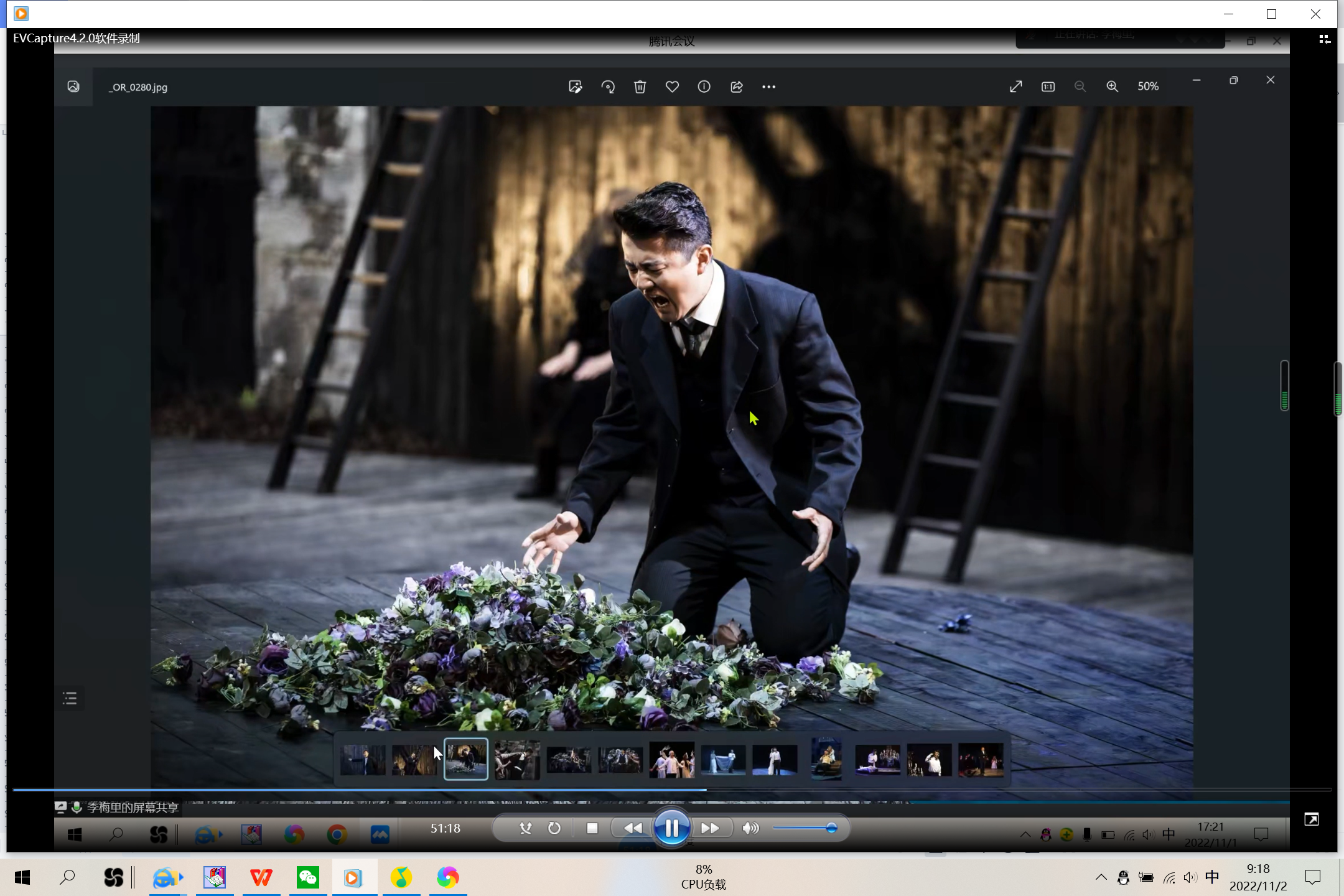
Task: Pause the video playback
Action: tap(671, 828)
